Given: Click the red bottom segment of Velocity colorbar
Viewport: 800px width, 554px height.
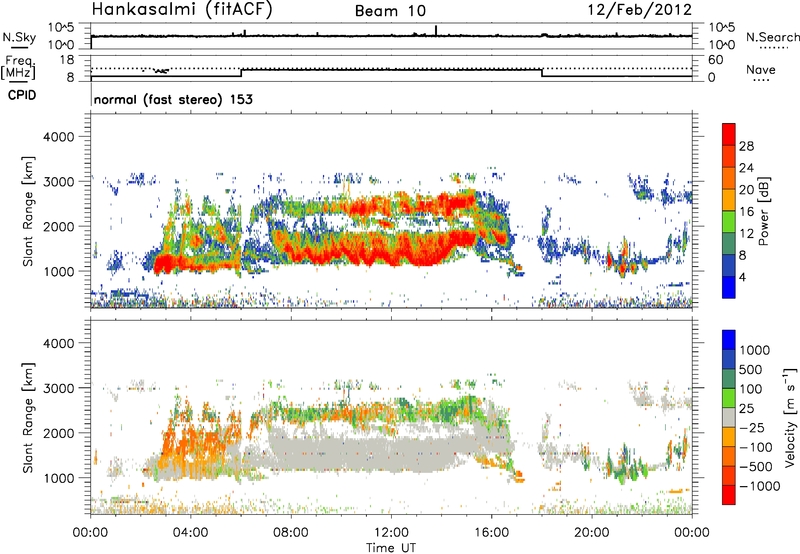Looking at the screenshot, I should click(729, 495).
